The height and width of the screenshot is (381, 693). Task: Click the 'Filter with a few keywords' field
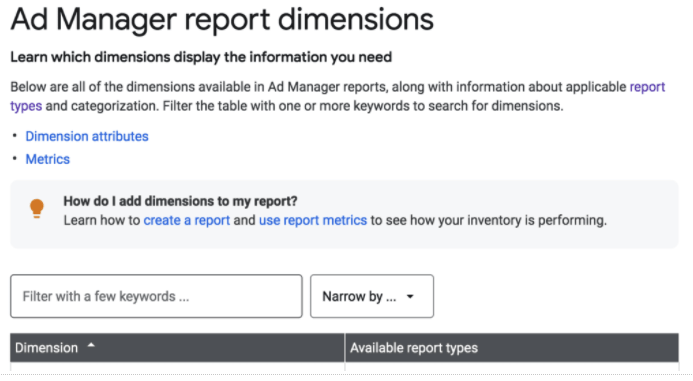[156, 296]
